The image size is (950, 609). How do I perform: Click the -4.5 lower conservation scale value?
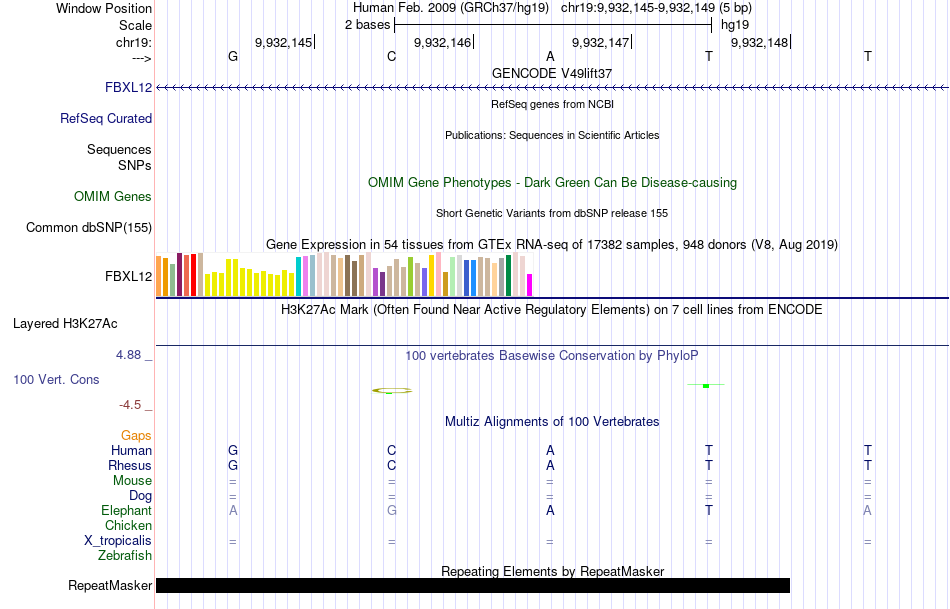coord(130,404)
